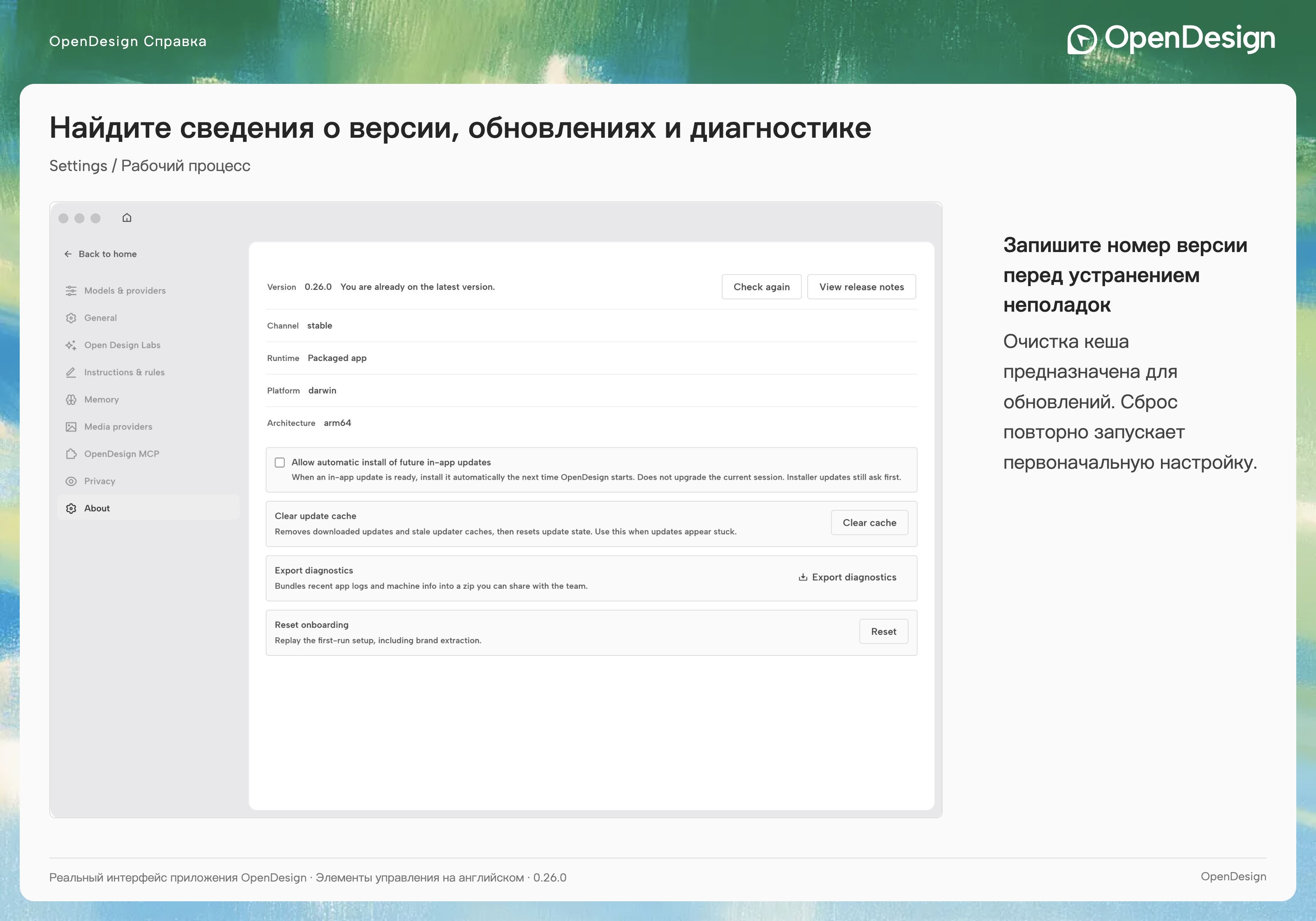Click the OpenDesign MCP puzzle icon

tap(71, 454)
